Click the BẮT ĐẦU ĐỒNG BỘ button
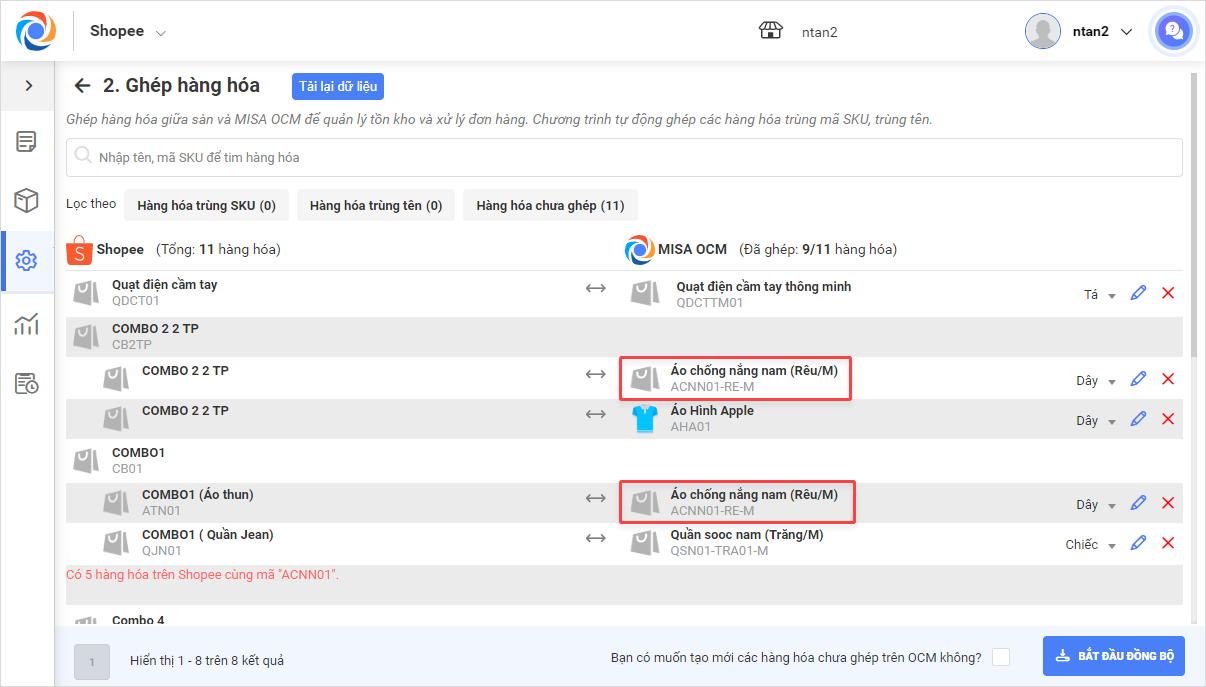The image size is (1206, 687). tap(1113, 656)
